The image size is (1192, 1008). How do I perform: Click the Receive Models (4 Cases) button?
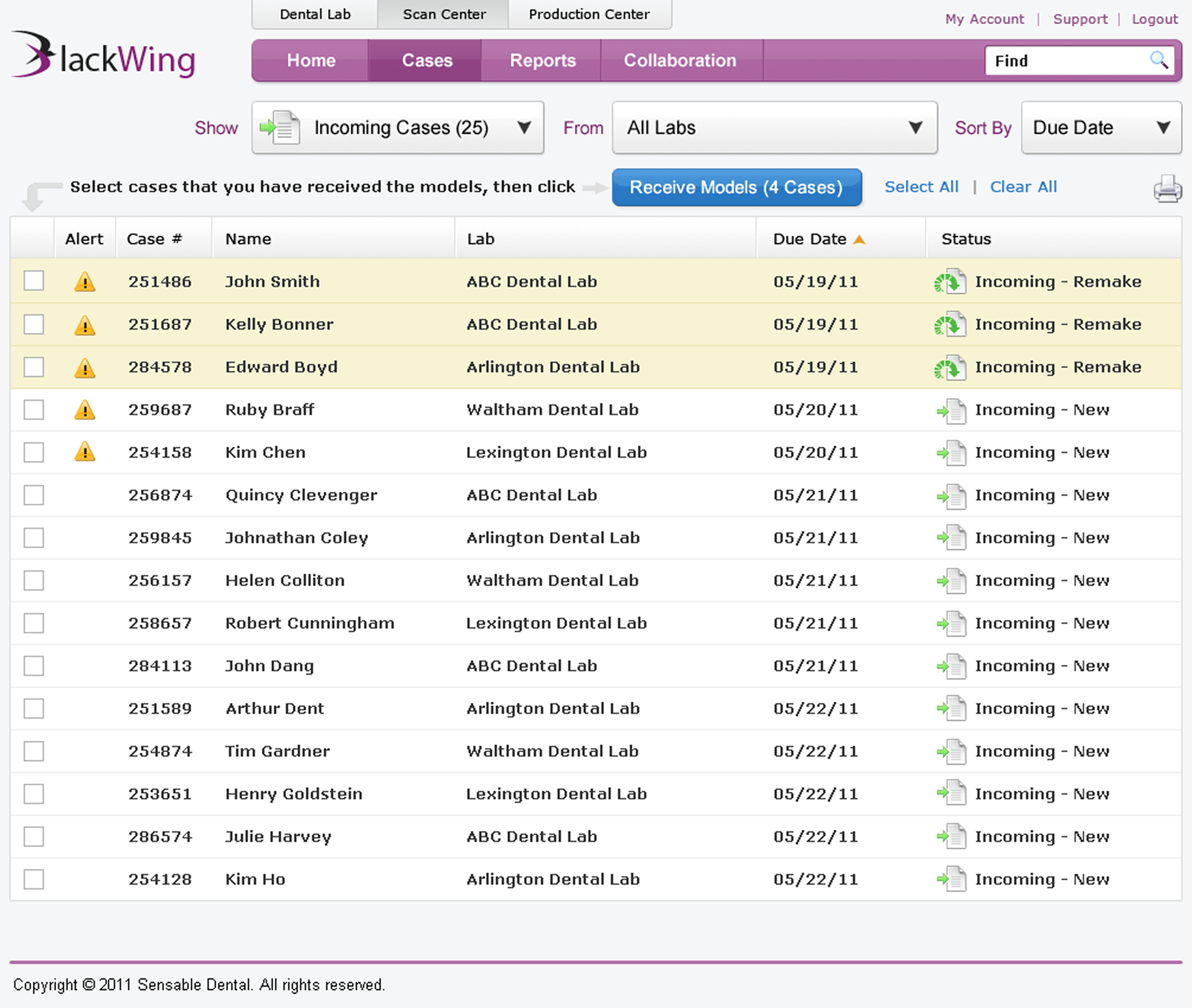pyautogui.click(x=737, y=187)
